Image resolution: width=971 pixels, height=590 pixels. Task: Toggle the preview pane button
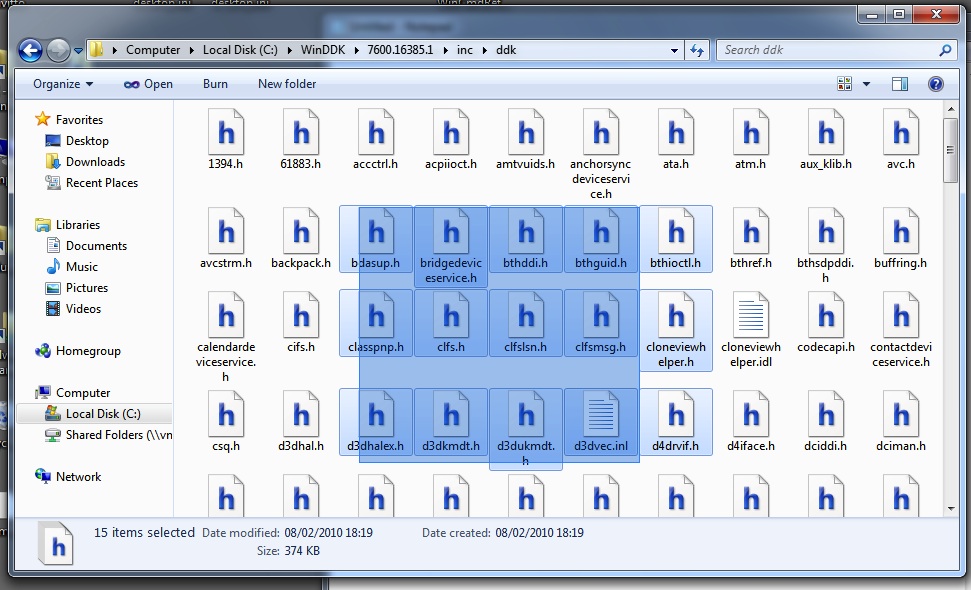[900, 84]
